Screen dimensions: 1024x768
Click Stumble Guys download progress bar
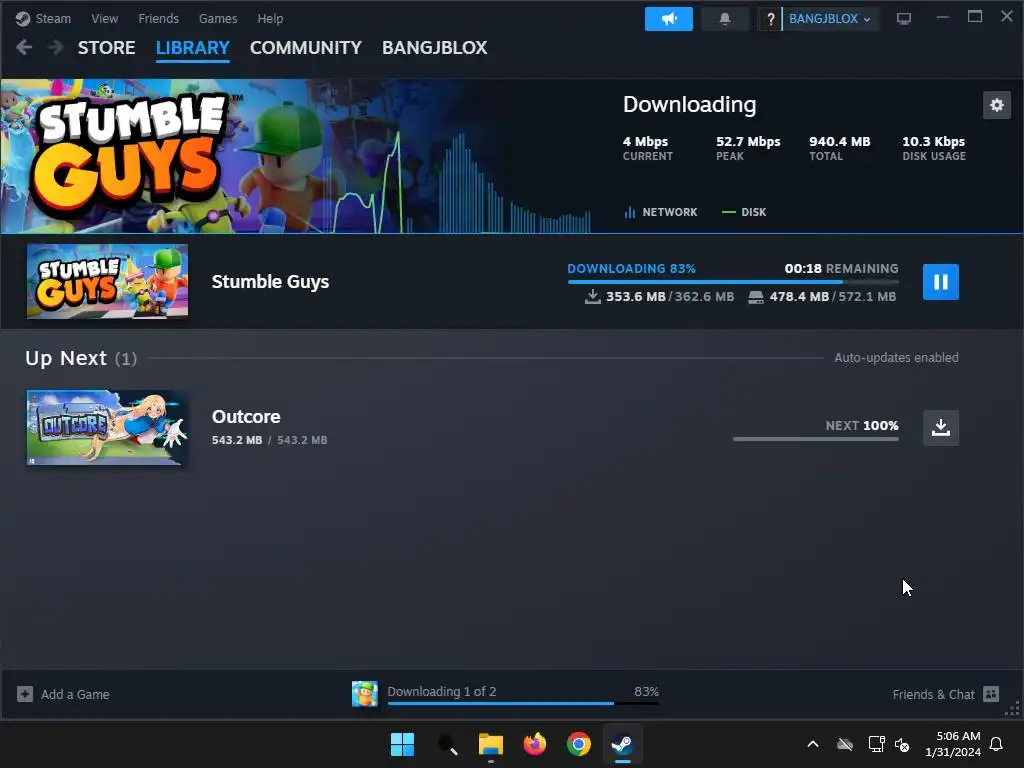tap(733, 281)
